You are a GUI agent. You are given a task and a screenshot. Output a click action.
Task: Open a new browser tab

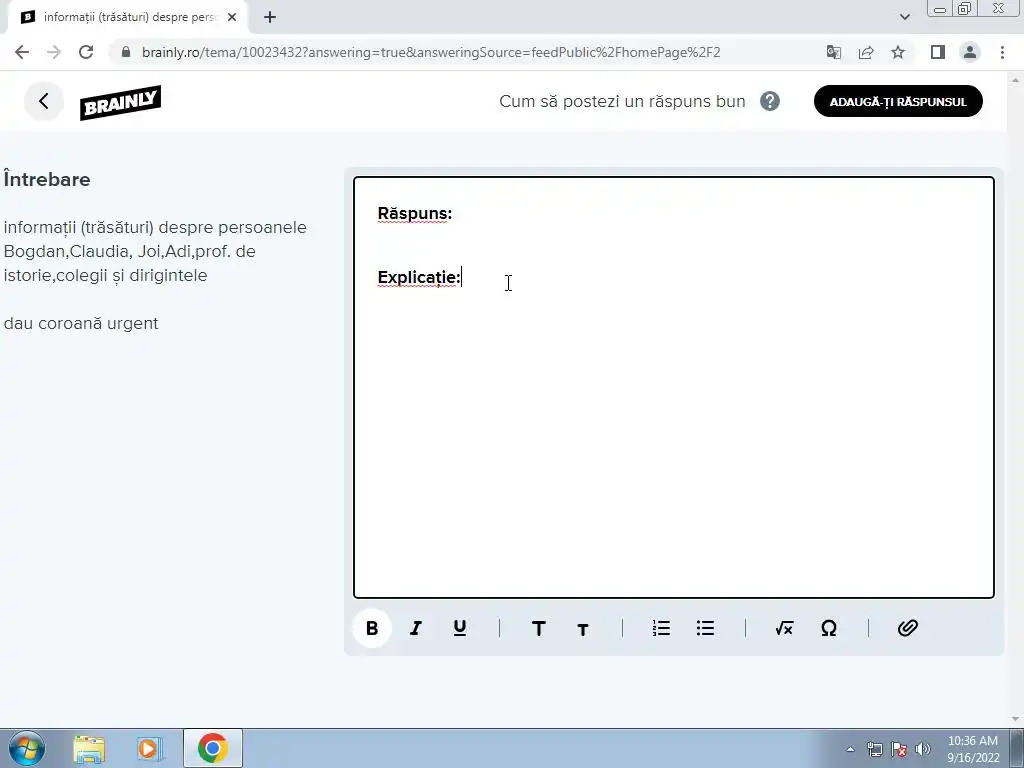pyautogui.click(x=270, y=18)
